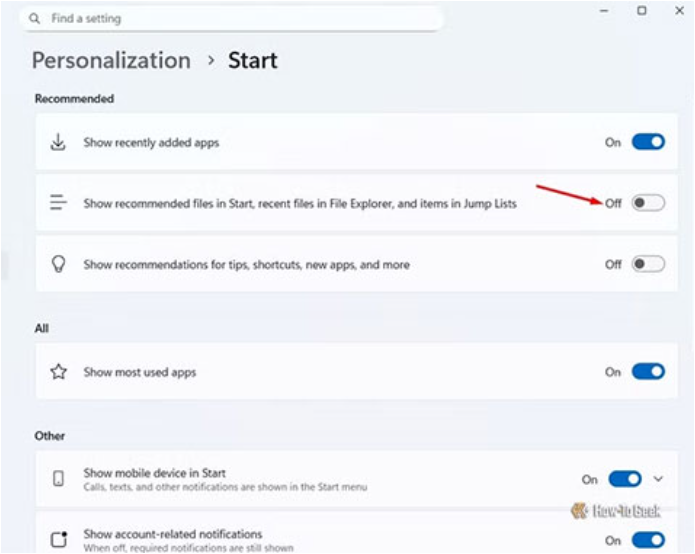The image size is (695, 554).
Task: Turn off Show most used apps
Action: 648,372
